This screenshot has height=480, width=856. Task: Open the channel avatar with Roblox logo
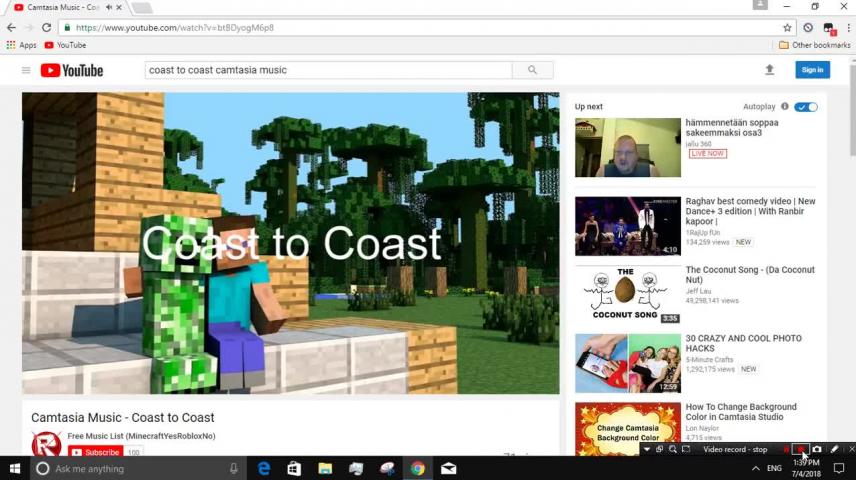[46, 443]
